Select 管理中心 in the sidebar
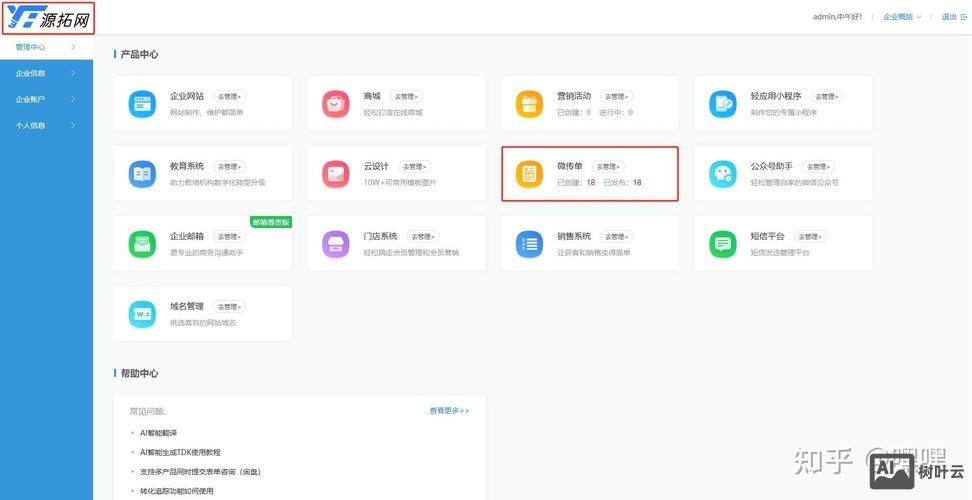Viewport: 972px width, 500px height. tap(46, 47)
